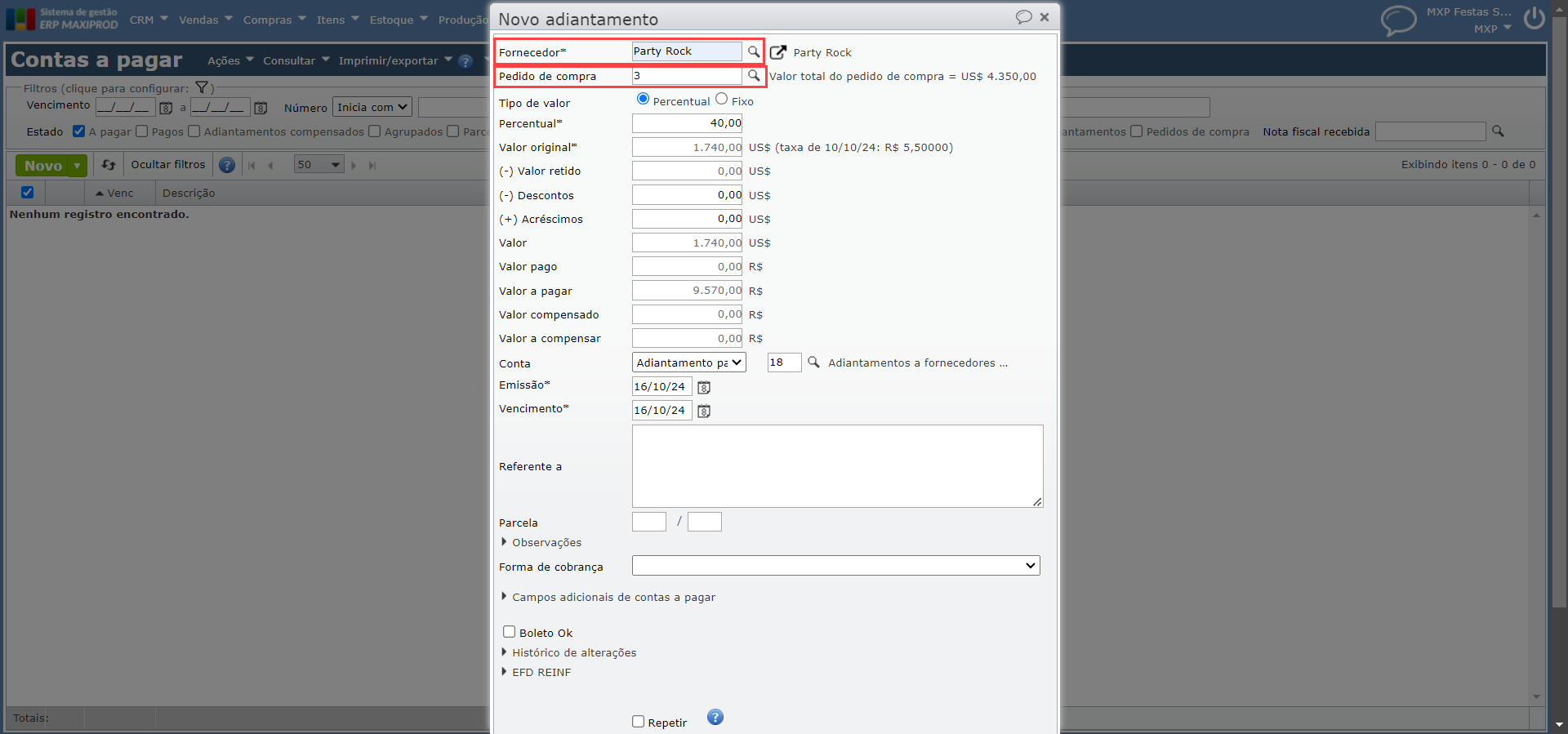Open the CRM menu
This screenshot has width=1568, height=734.
(149, 20)
